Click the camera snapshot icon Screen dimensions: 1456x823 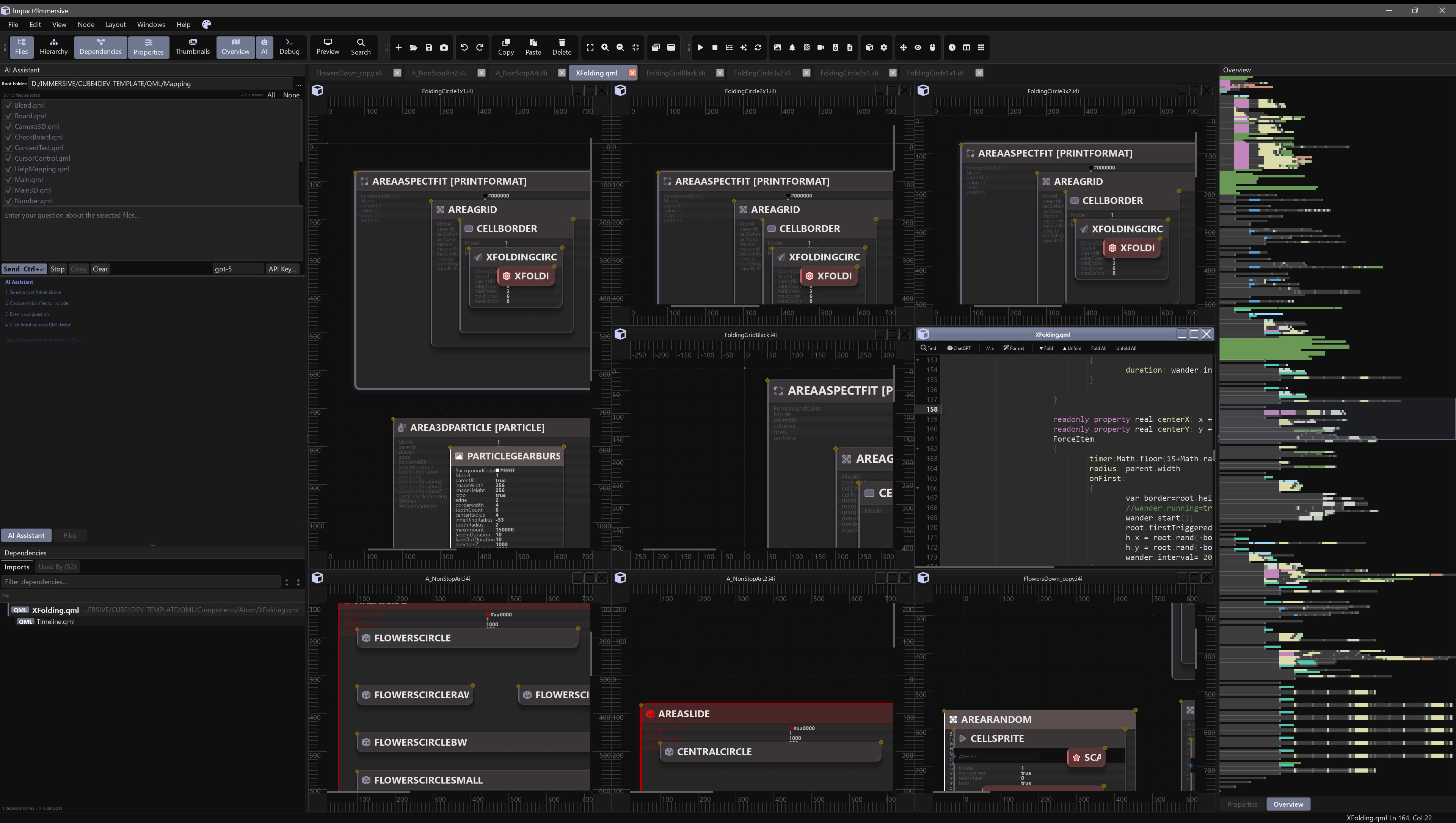[x=444, y=47]
